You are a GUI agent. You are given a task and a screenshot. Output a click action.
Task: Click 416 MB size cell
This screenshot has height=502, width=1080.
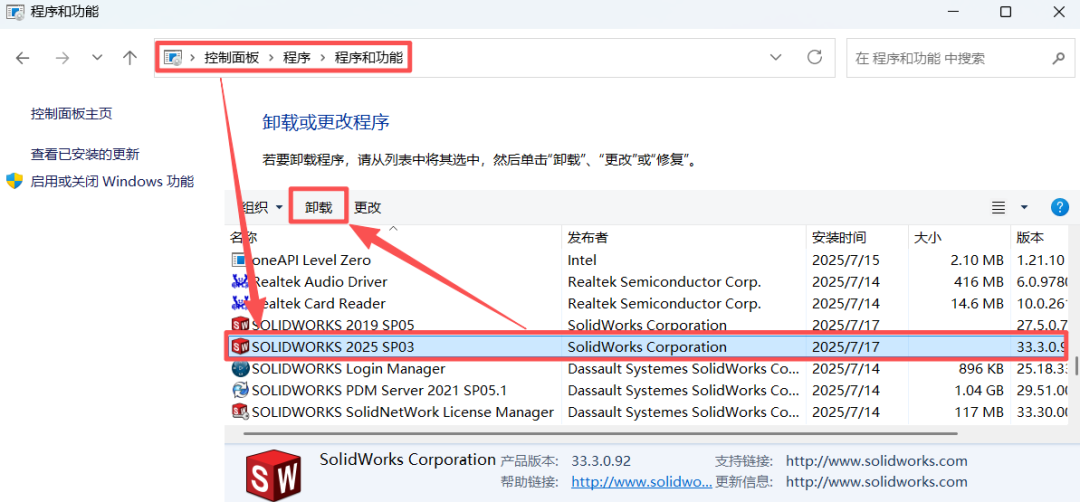(978, 282)
